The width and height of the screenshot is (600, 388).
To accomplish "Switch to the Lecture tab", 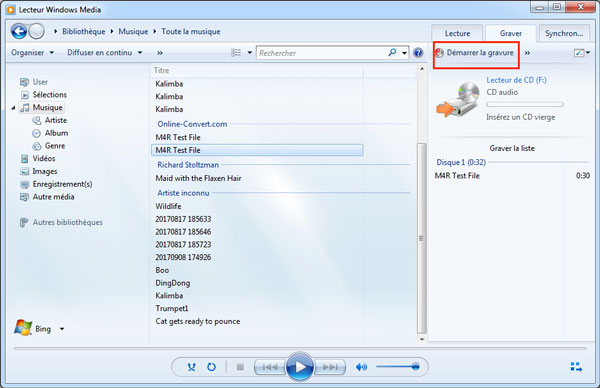I will [x=457, y=33].
